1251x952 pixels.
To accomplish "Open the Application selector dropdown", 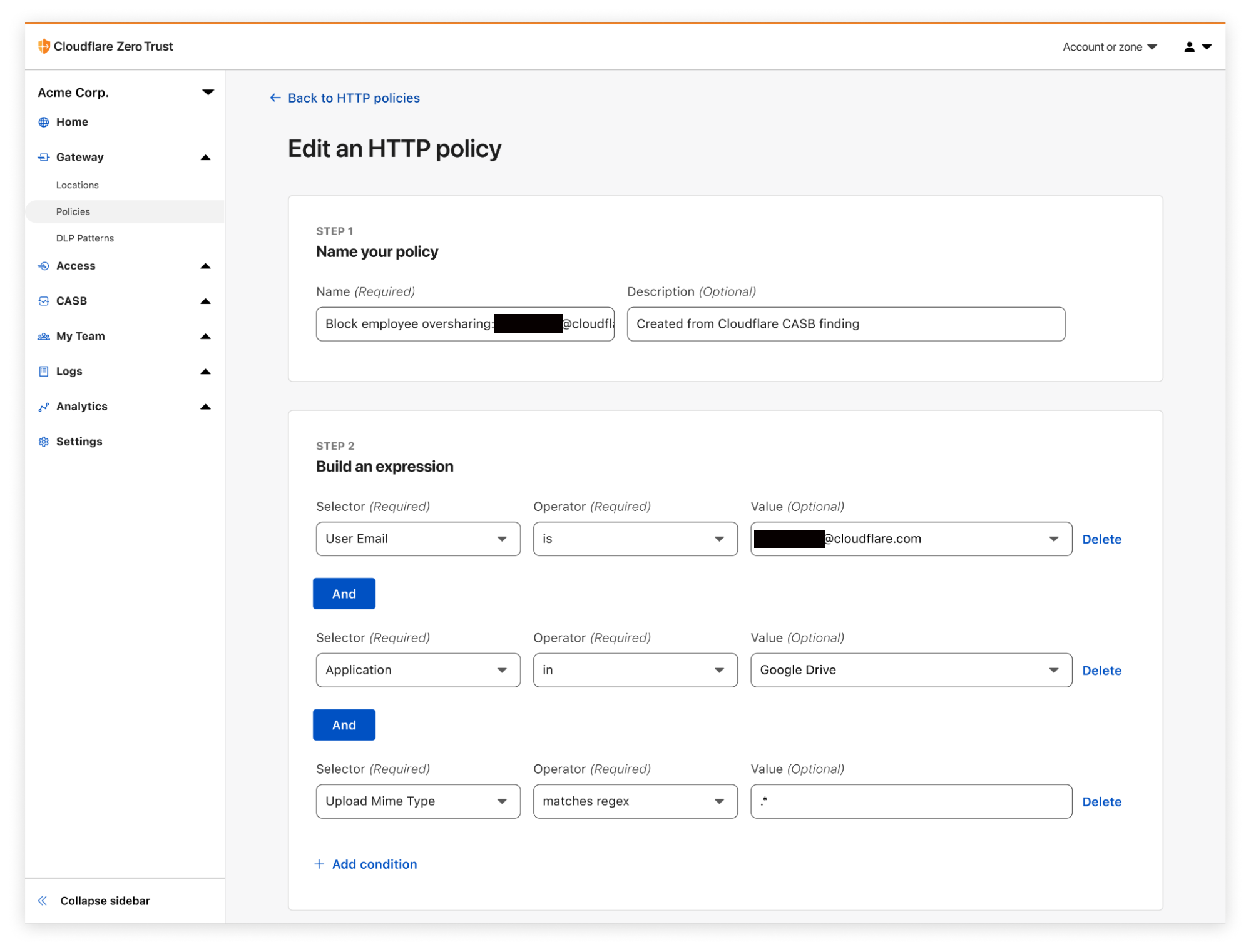I will (x=418, y=670).
